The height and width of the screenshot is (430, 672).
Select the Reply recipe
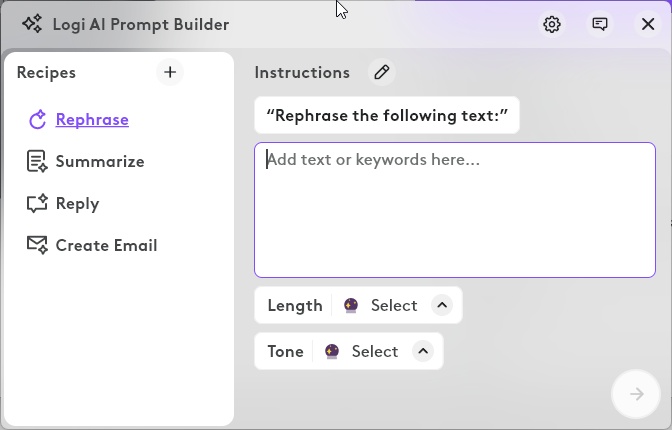coord(78,204)
